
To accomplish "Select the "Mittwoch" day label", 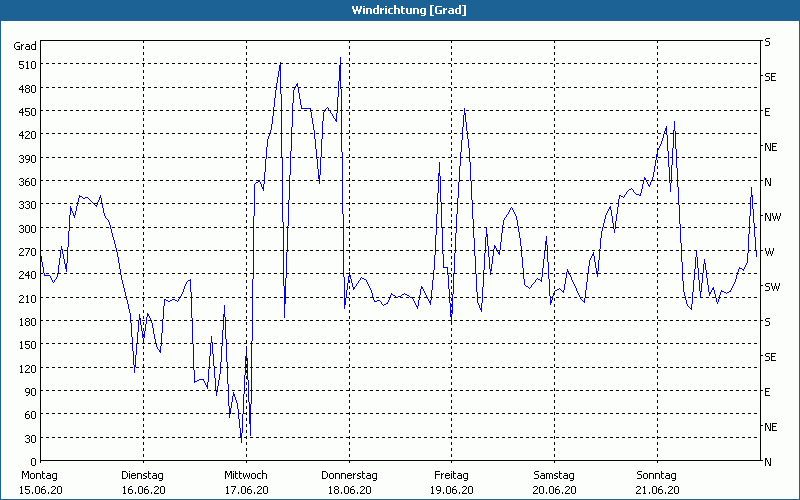I will tap(245, 475).
